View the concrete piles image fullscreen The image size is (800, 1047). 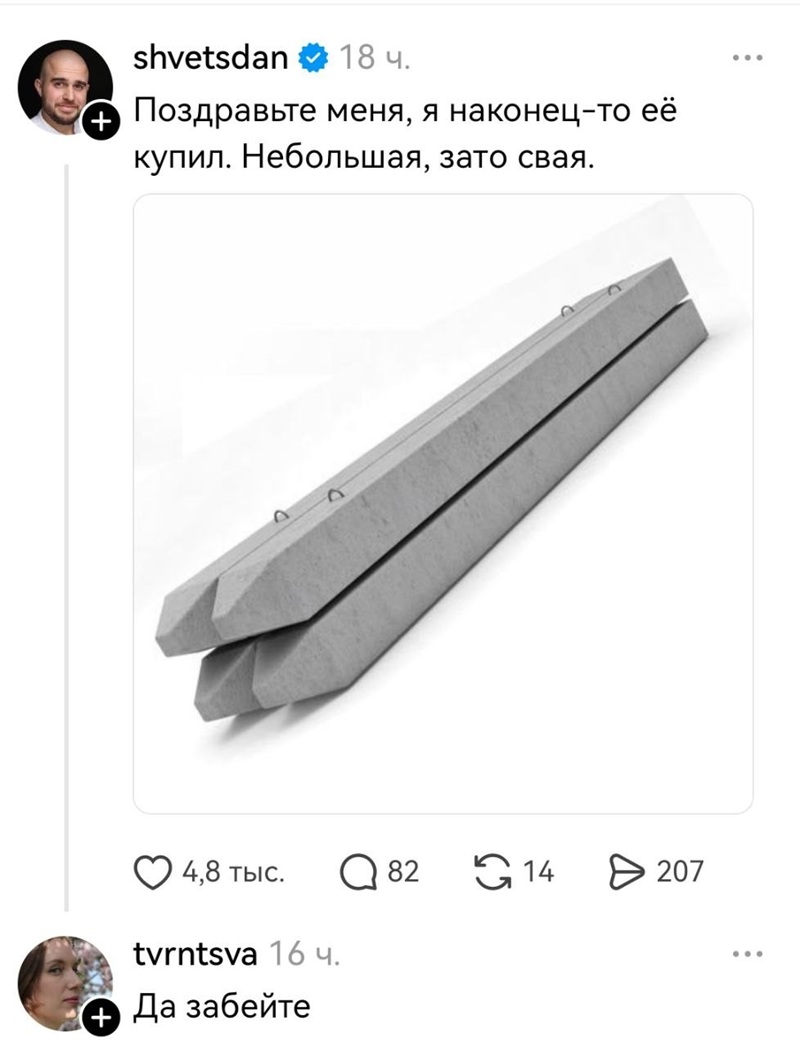(443, 503)
